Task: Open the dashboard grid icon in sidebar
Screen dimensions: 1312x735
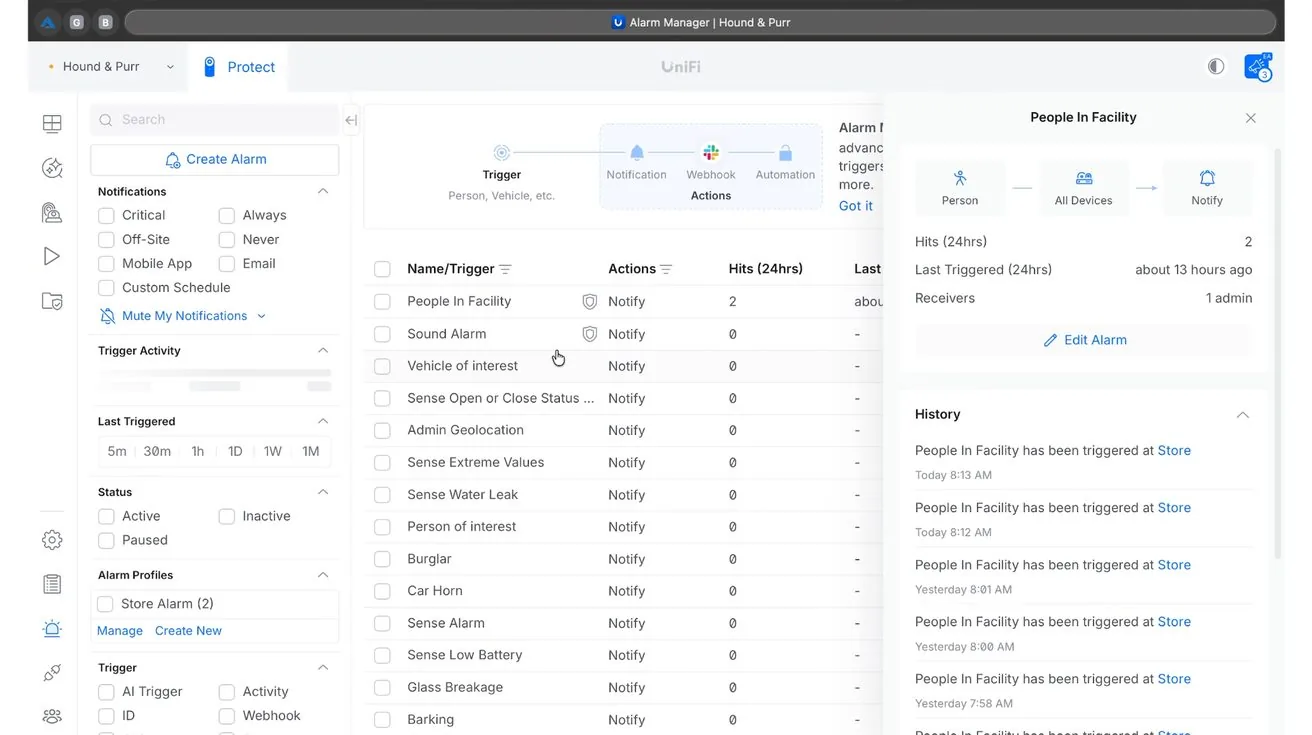Action: pos(52,124)
